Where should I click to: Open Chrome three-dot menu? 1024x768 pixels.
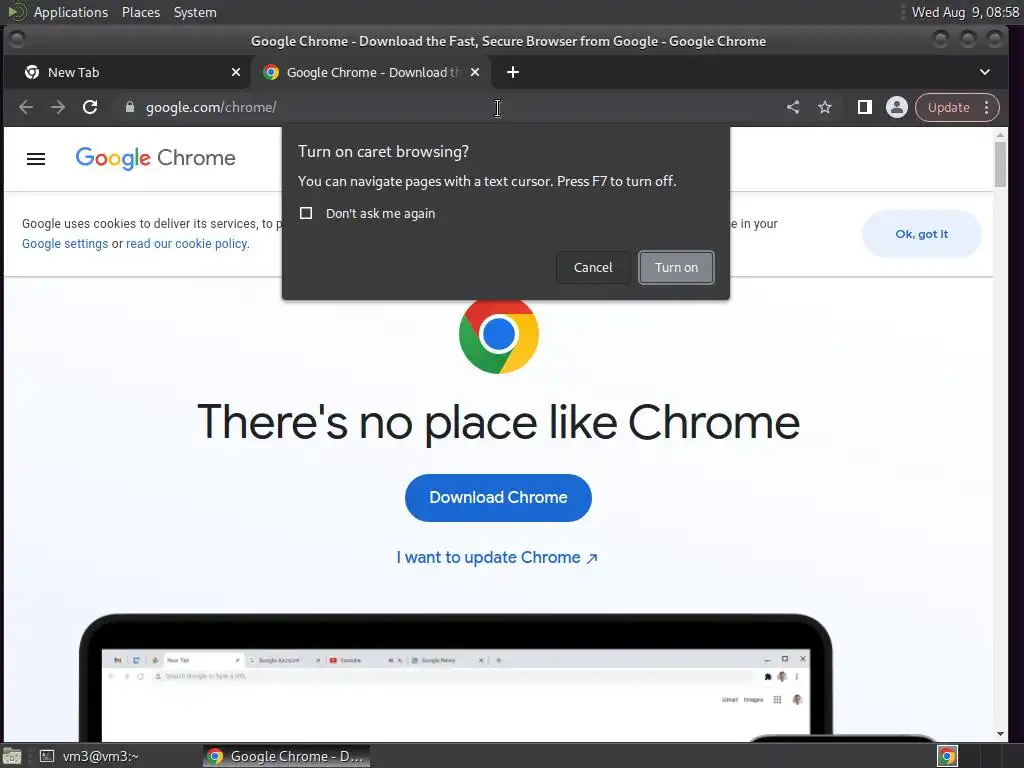(986, 107)
